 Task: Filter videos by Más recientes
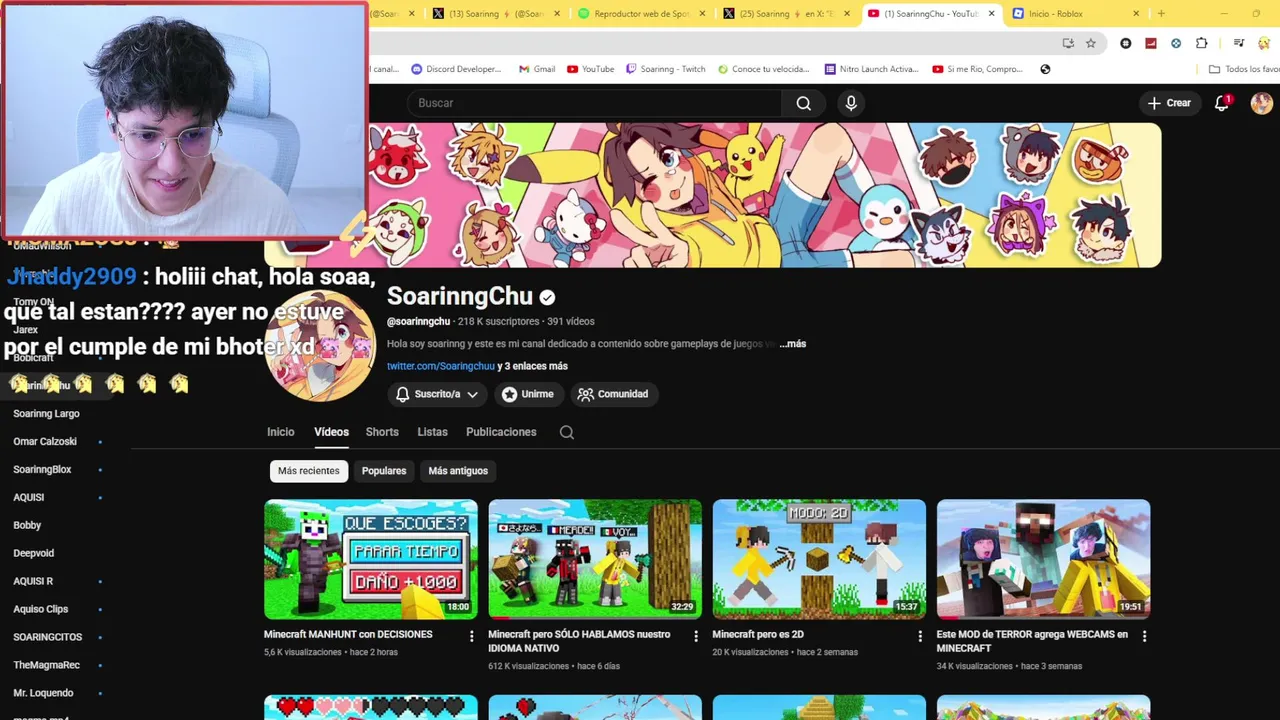(308, 471)
